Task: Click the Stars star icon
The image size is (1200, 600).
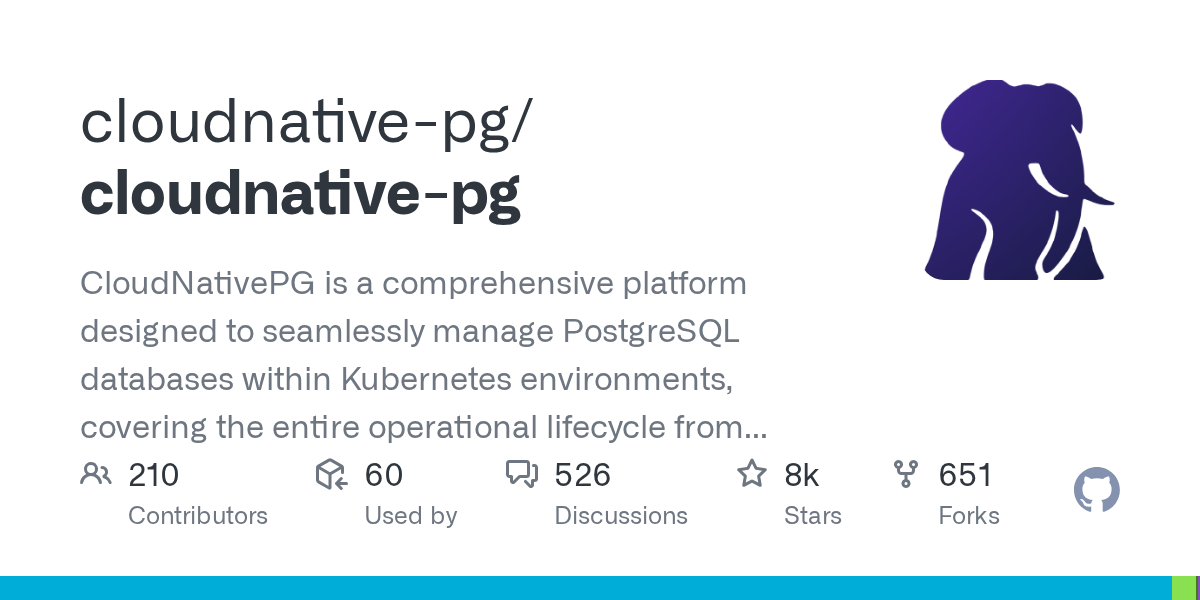Action: [x=751, y=474]
